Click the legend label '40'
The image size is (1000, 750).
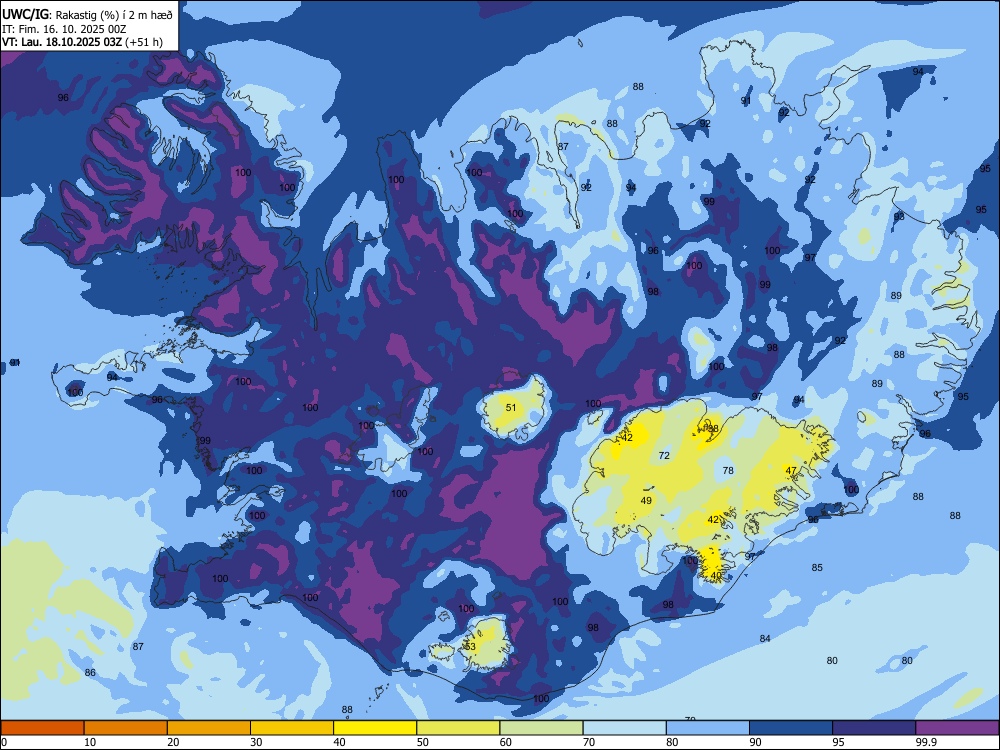tap(340, 742)
